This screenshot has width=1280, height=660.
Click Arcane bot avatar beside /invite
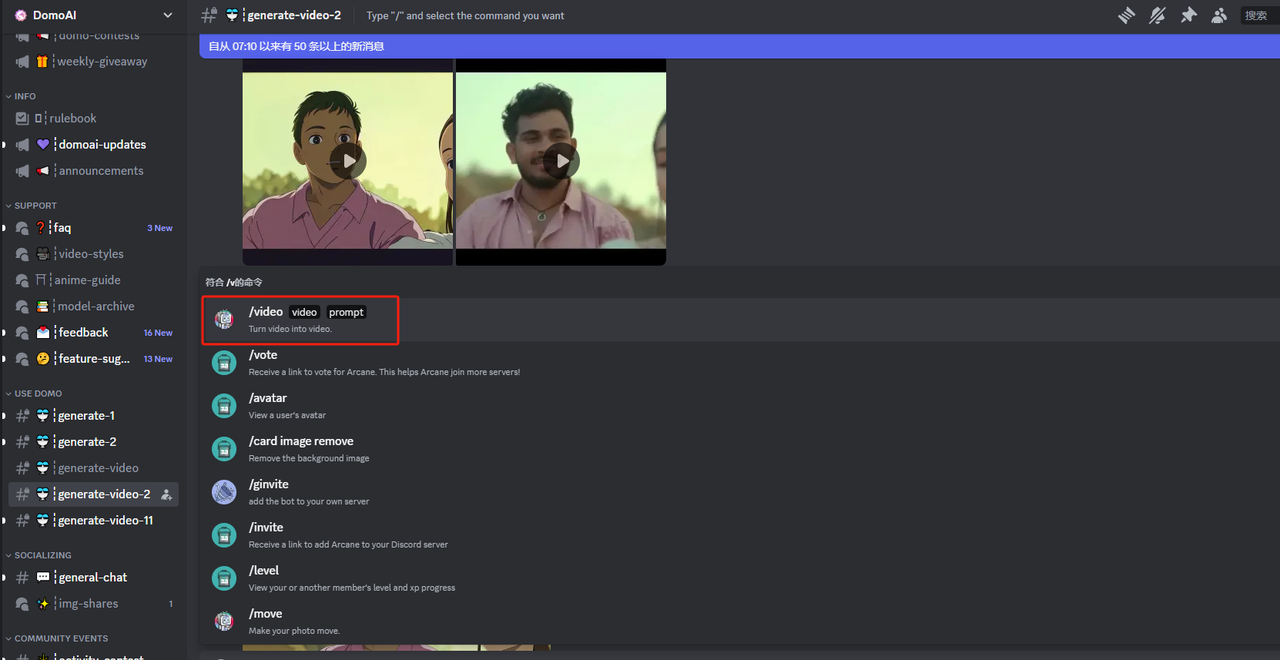pyautogui.click(x=224, y=535)
